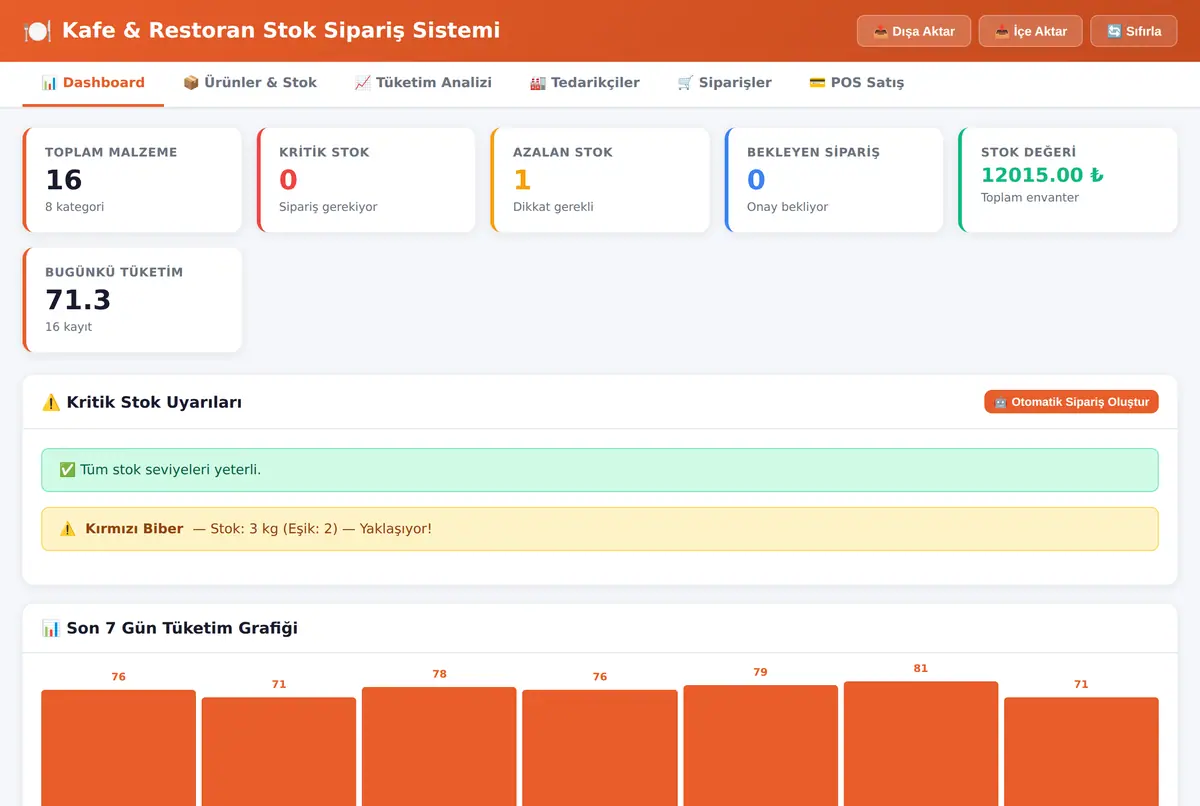Go to the Tedarikçiler tab
The height and width of the screenshot is (806, 1200).
(585, 83)
